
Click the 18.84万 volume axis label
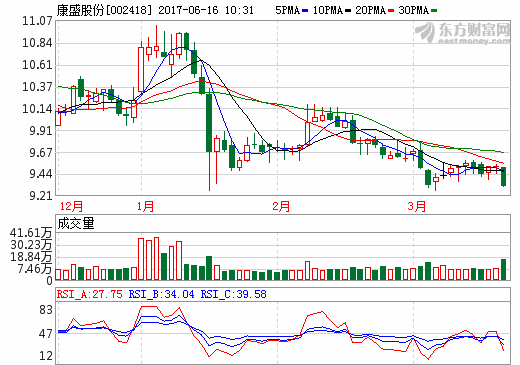31,257
